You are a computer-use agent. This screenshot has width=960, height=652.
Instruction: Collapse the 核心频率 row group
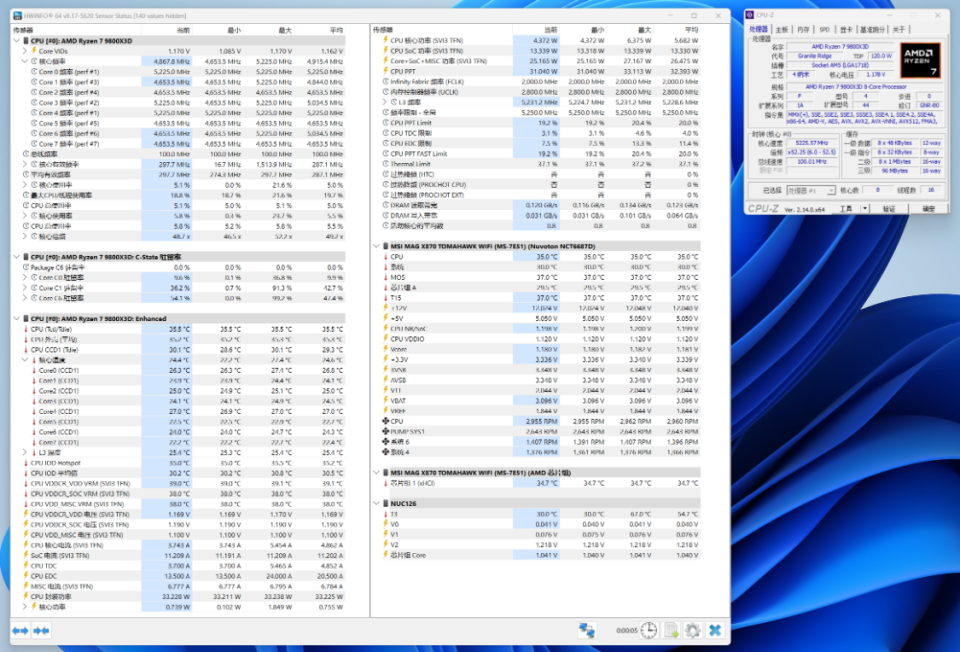(x=25, y=61)
